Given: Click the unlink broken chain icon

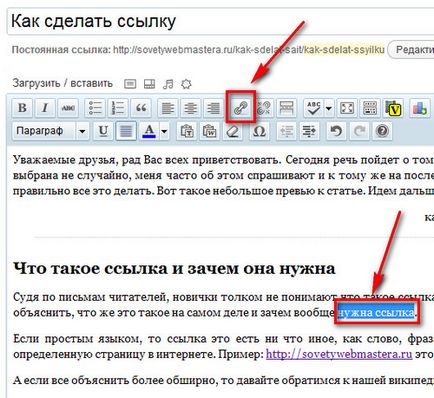Looking at the screenshot, I should pos(264,108).
